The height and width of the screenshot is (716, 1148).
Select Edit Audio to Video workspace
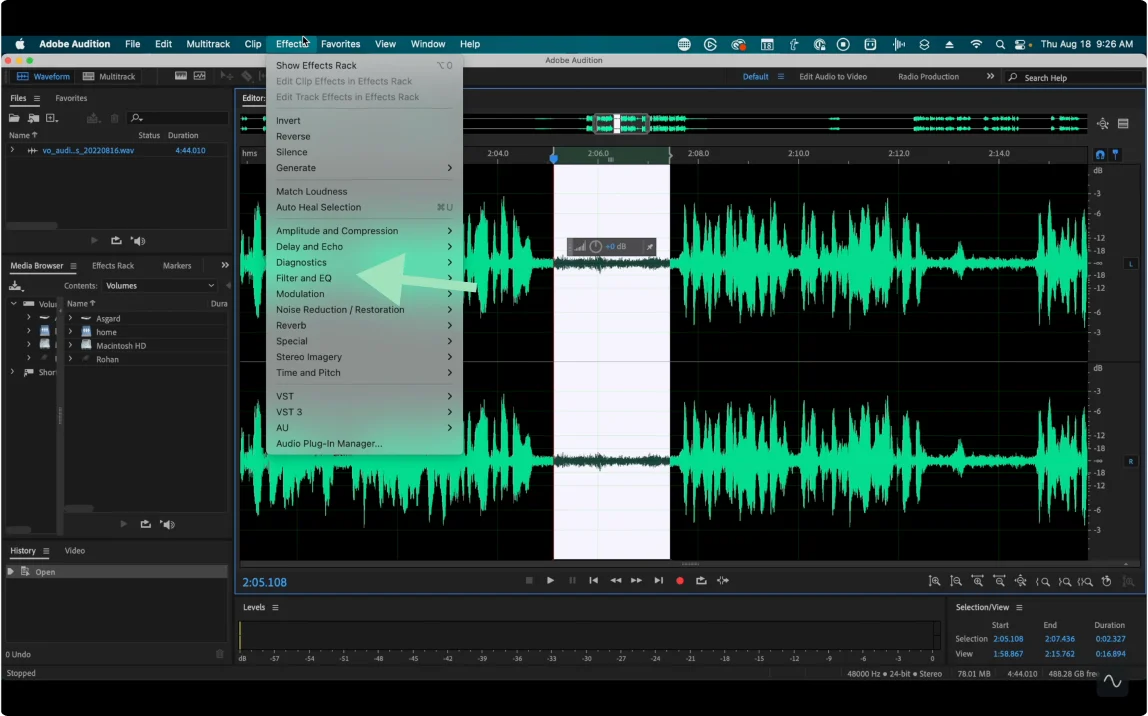tap(832, 76)
